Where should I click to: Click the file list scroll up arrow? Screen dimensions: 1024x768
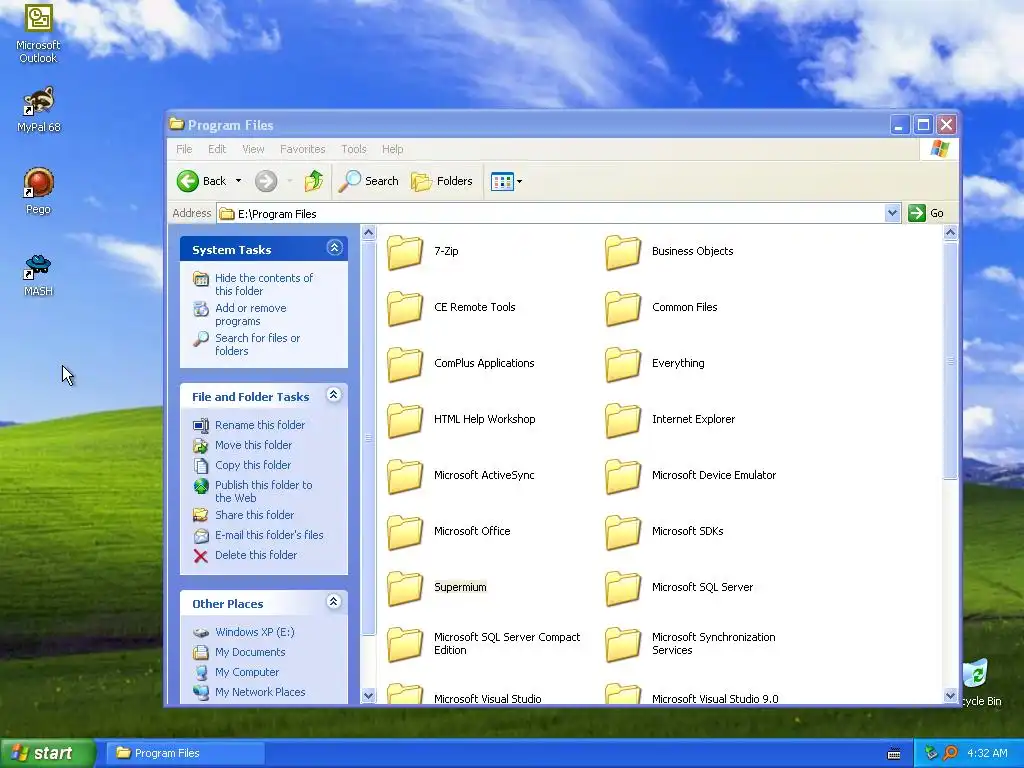click(951, 232)
